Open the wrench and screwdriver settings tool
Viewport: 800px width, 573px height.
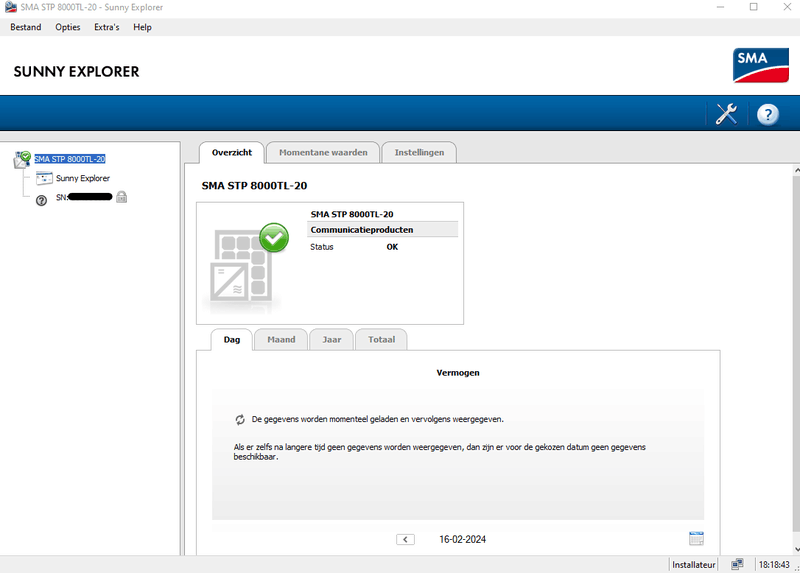(726, 114)
